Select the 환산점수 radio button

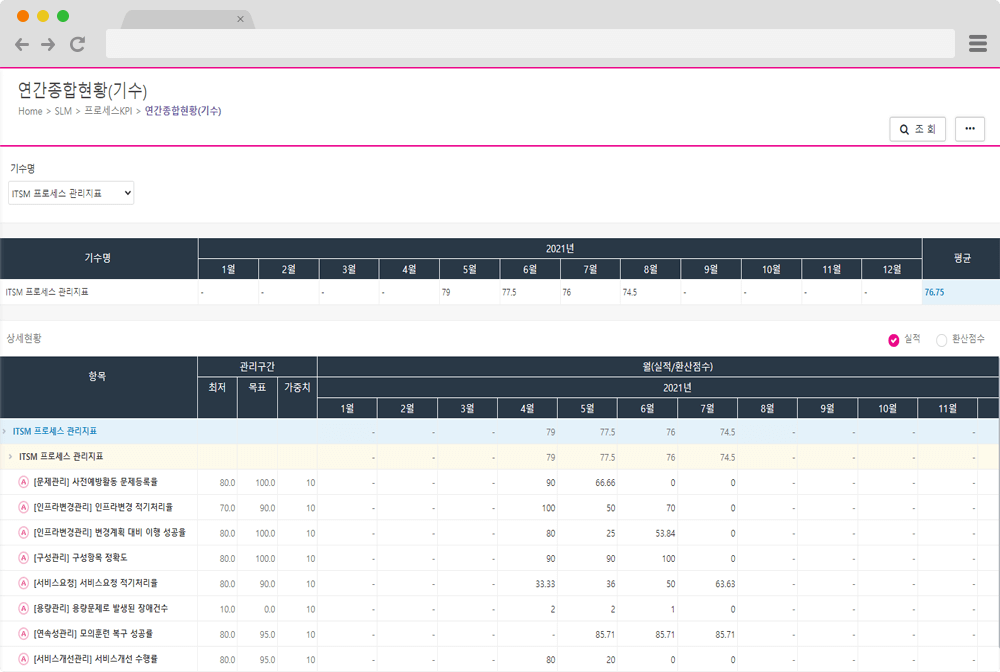(x=941, y=340)
